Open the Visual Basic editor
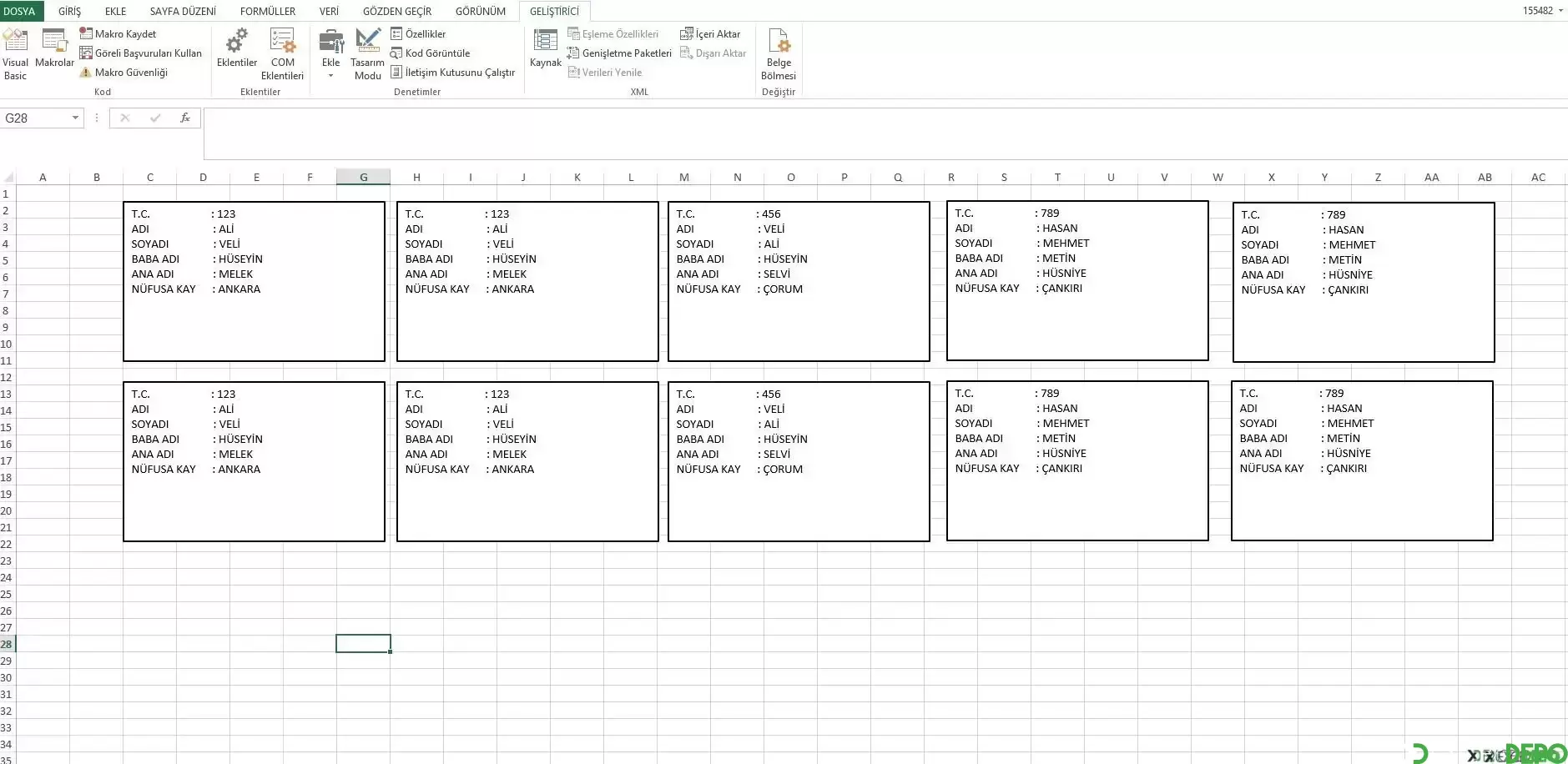This screenshot has height=764, width=1568. (x=15, y=54)
